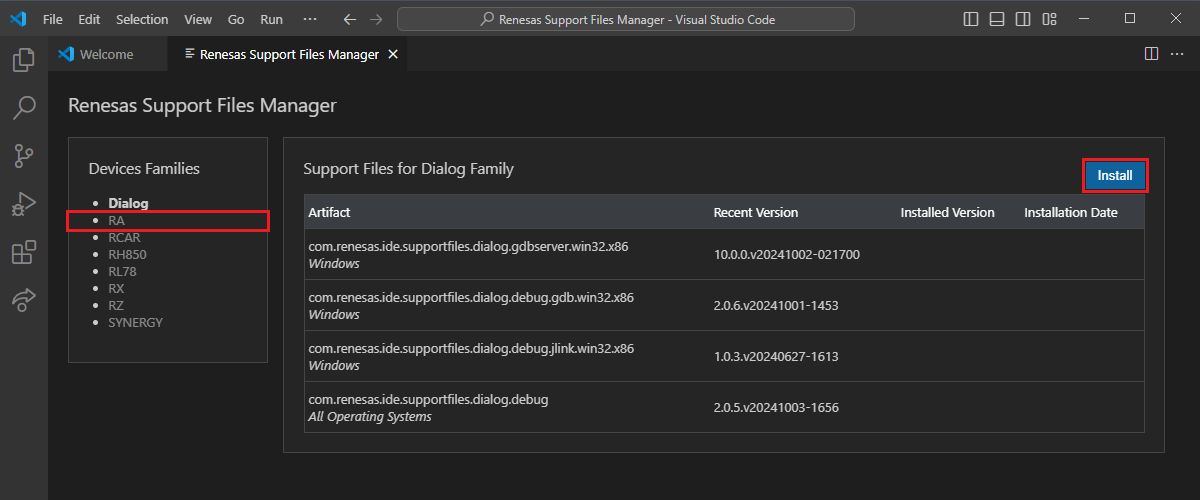Open editor more actions ellipsis

click(1177, 54)
